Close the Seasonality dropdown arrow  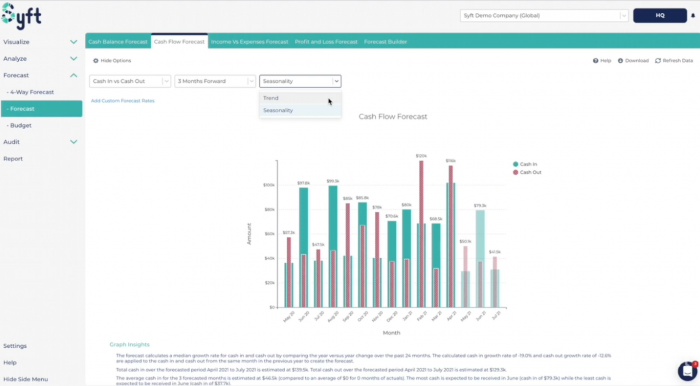point(336,81)
